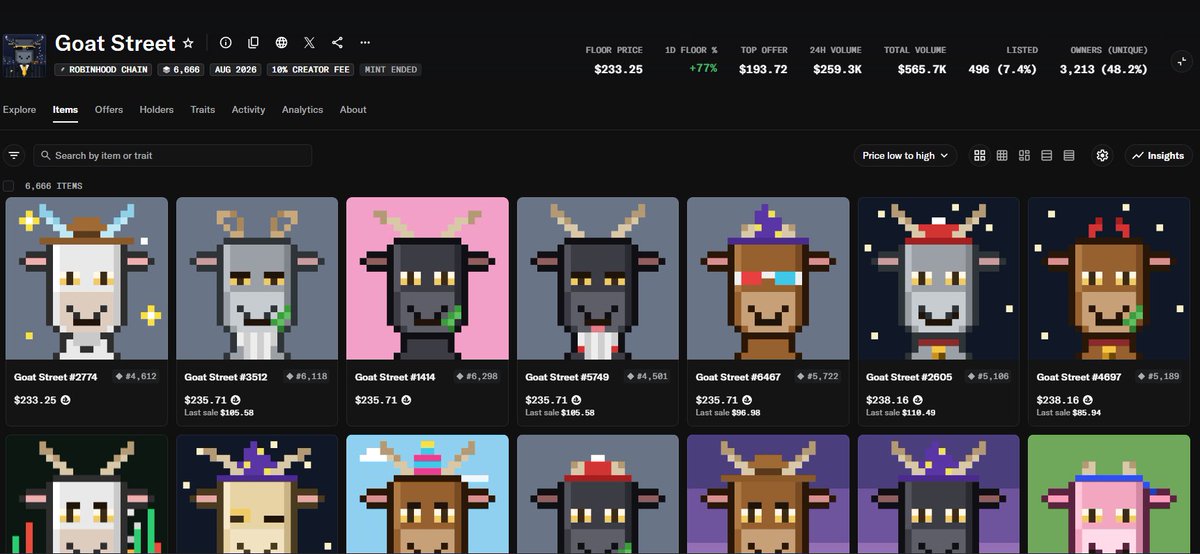Click rarity badge #5,106 on Goat Street #2605
Image resolution: width=1200 pixels, height=554 pixels.
[989, 377]
